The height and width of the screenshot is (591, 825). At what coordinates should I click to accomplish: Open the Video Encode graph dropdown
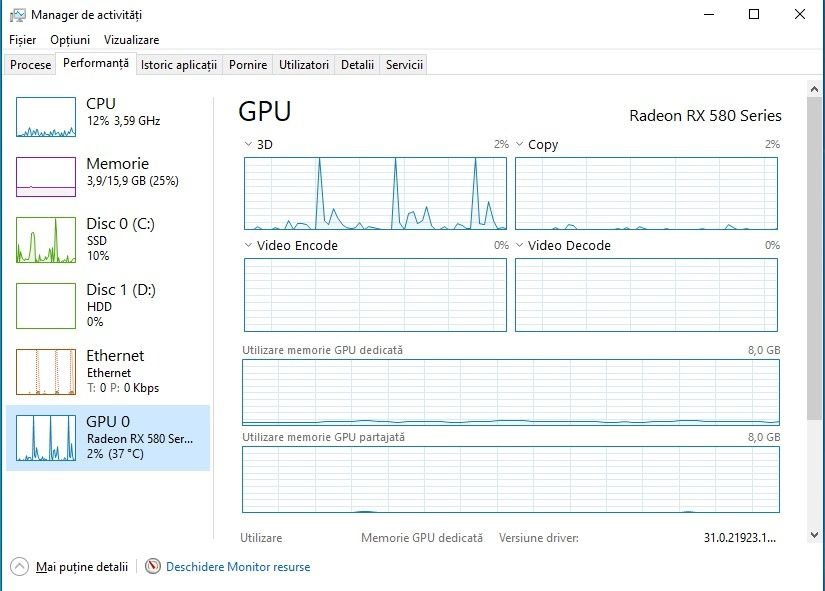pyautogui.click(x=249, y=246)
